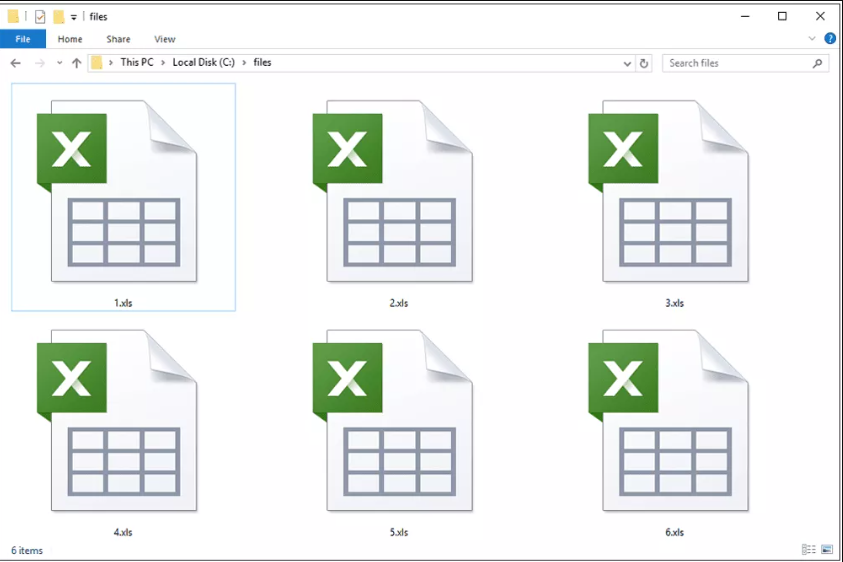The width and height of the screenshot is (843, 562).
Task: Switch to Details view in status bar
Action: click(x=809, y=549)
